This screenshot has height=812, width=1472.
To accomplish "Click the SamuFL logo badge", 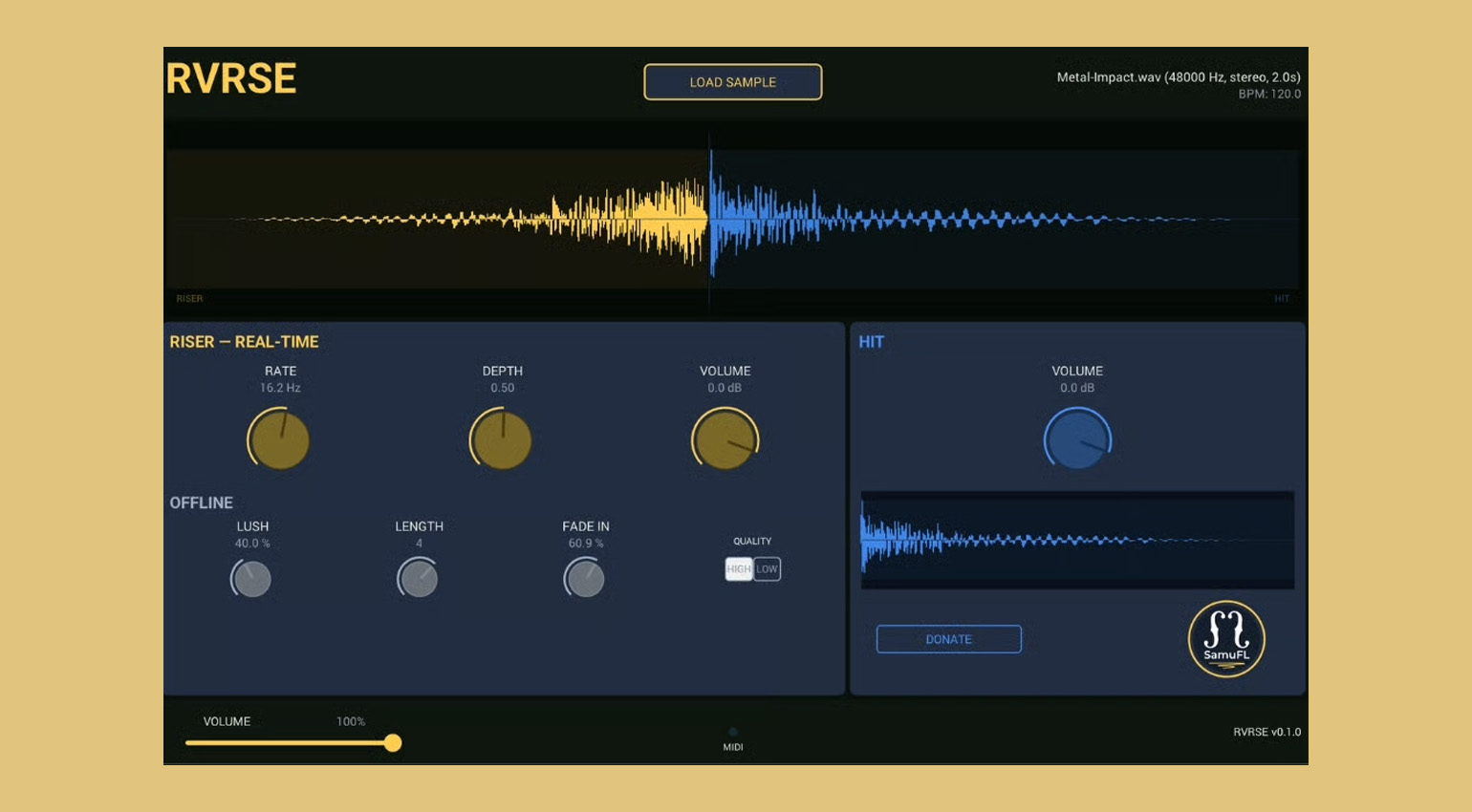I will [x=1226, y=639].
